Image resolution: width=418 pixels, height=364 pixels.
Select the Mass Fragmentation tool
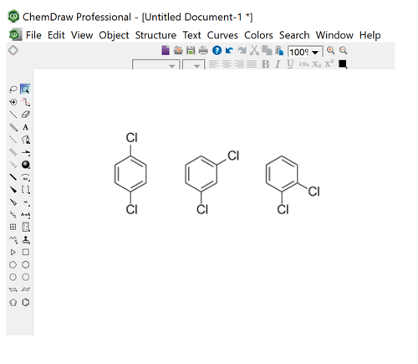tap(26, 102)
